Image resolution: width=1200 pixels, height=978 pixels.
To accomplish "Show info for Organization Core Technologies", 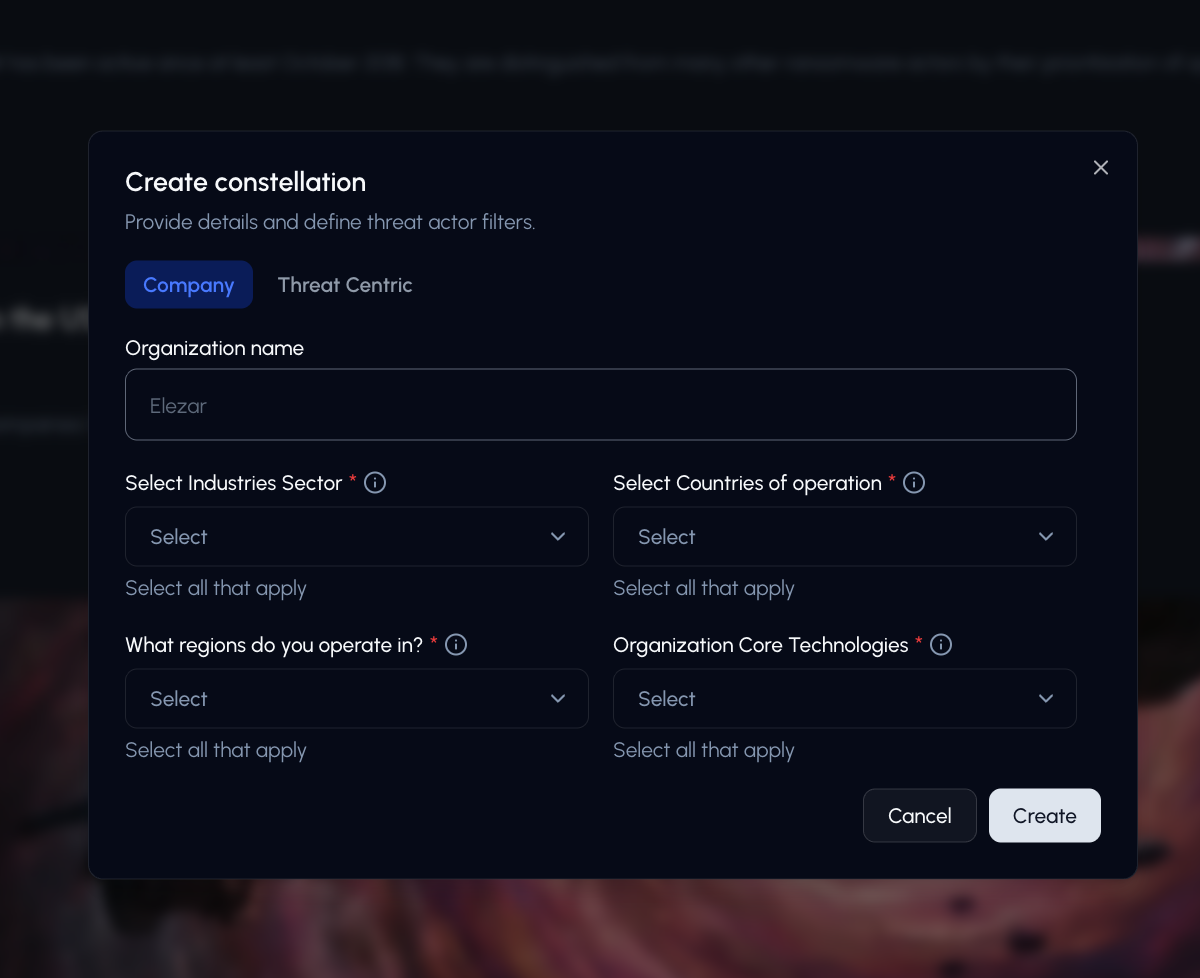I will [x=941, y=645].
